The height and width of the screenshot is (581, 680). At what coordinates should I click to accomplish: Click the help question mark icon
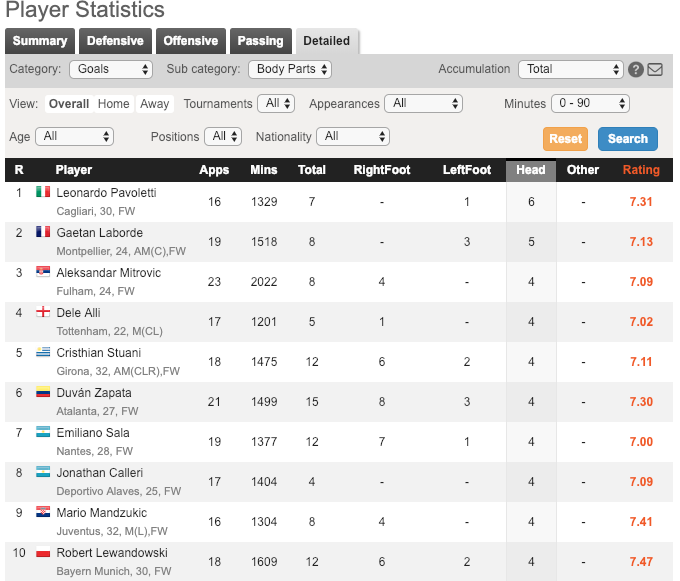click(x=636, y=70)
